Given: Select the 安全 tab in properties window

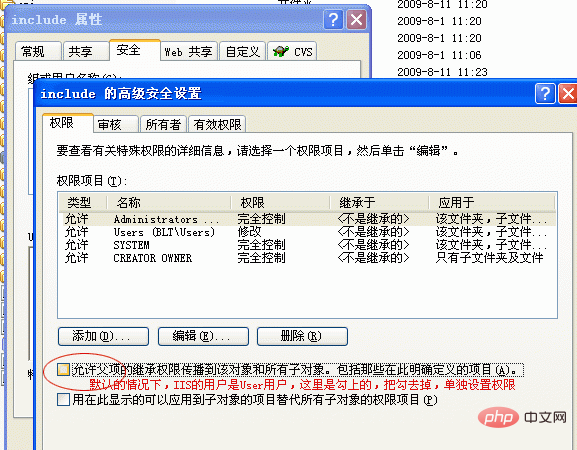Looking at the screenshot, I should tap(134, 50).
